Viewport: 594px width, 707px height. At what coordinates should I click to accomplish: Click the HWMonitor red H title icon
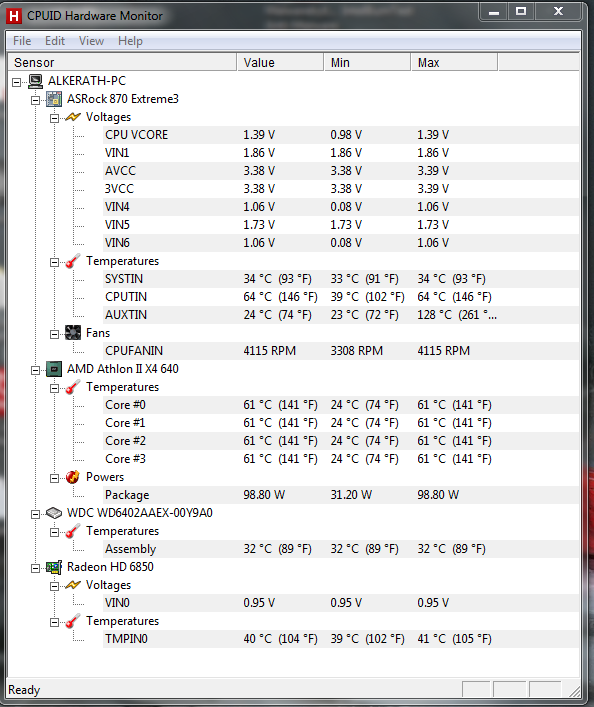pos(14,16)
